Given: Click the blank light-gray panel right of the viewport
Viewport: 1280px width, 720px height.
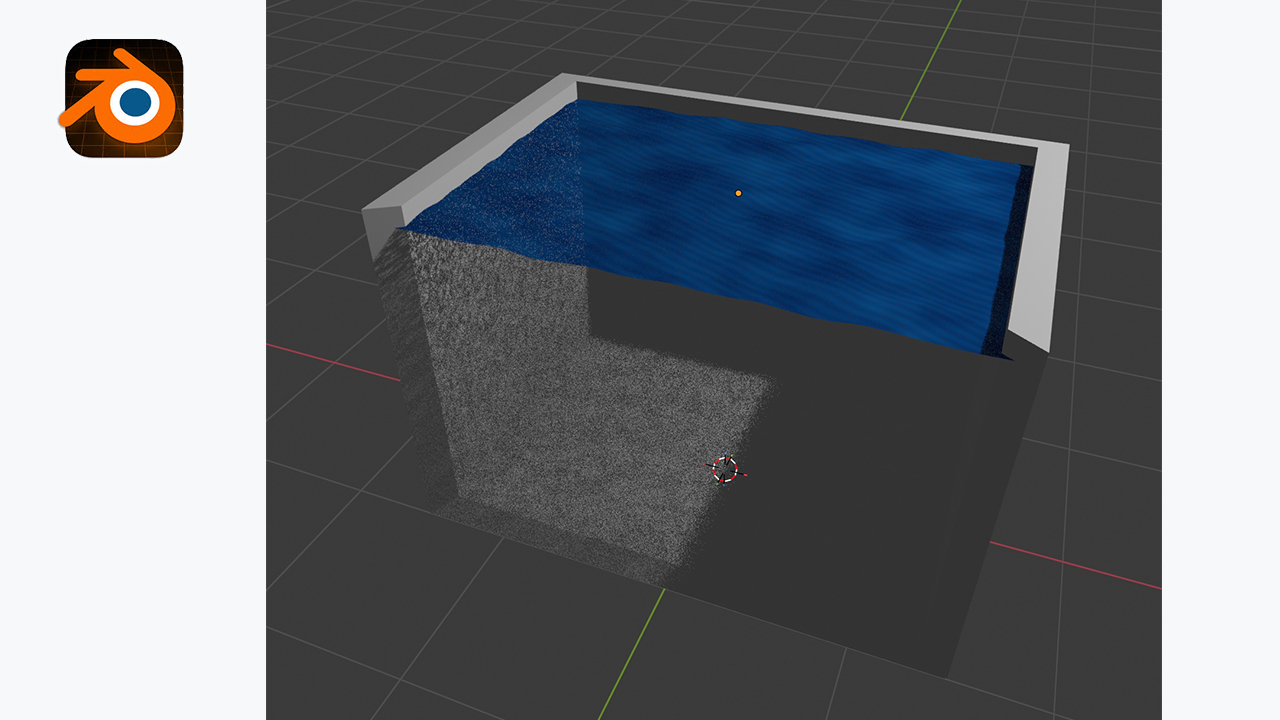Looking at the screenshot, I should (1220, 360).
